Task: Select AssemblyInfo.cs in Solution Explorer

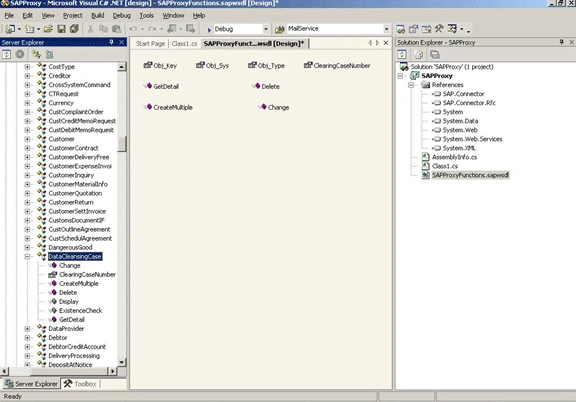Action: [454, 157]
